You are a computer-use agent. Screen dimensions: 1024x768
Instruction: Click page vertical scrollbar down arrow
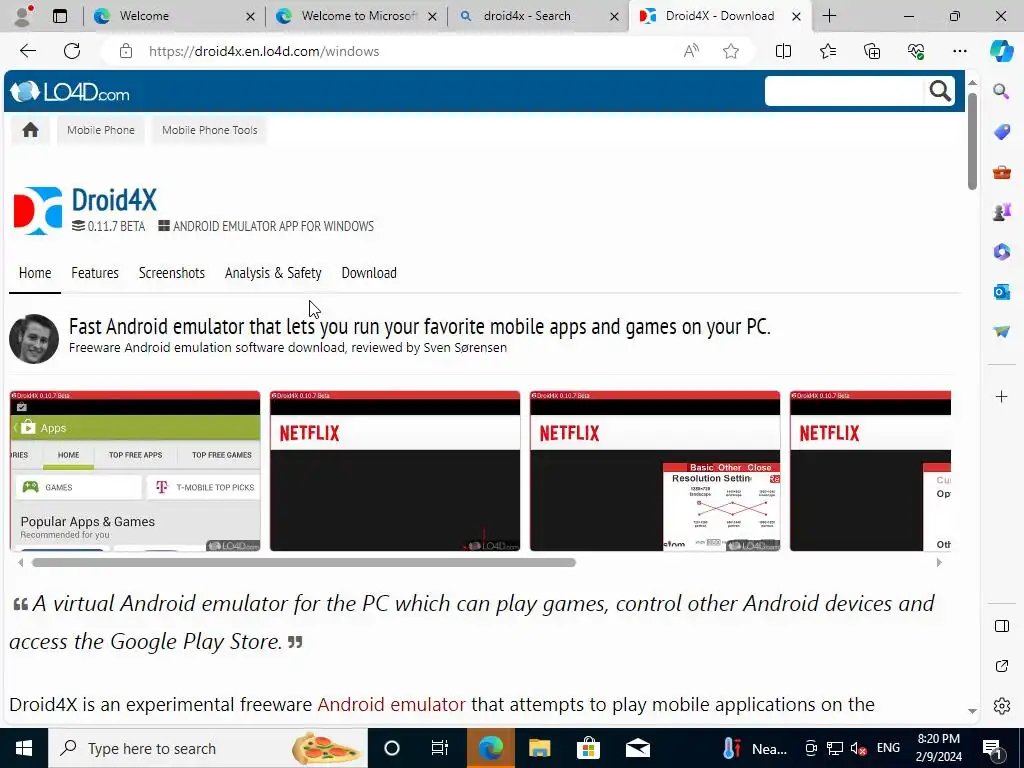coord(972,711)
